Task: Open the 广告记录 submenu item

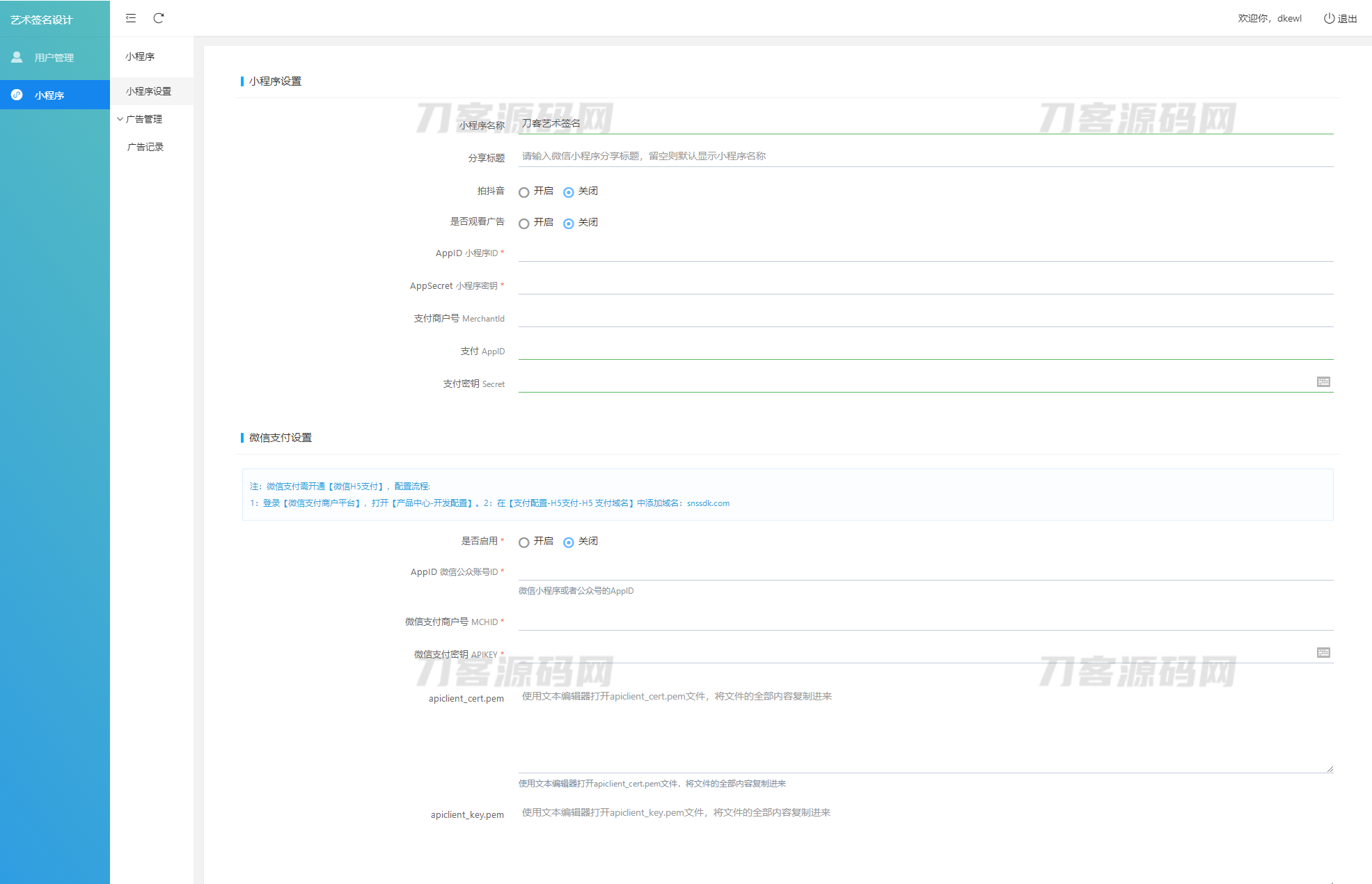Action: coord(145,147)
